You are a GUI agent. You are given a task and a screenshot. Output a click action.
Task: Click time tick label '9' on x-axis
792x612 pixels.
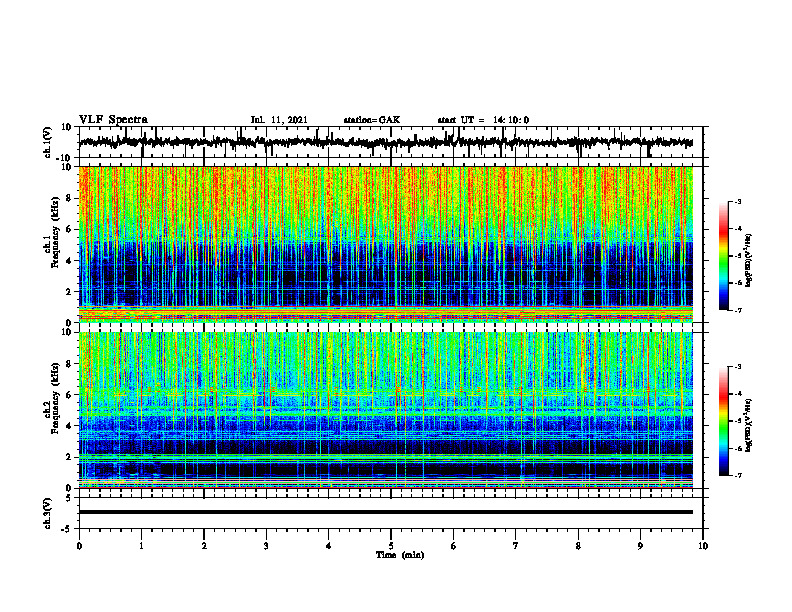(640, 546)
